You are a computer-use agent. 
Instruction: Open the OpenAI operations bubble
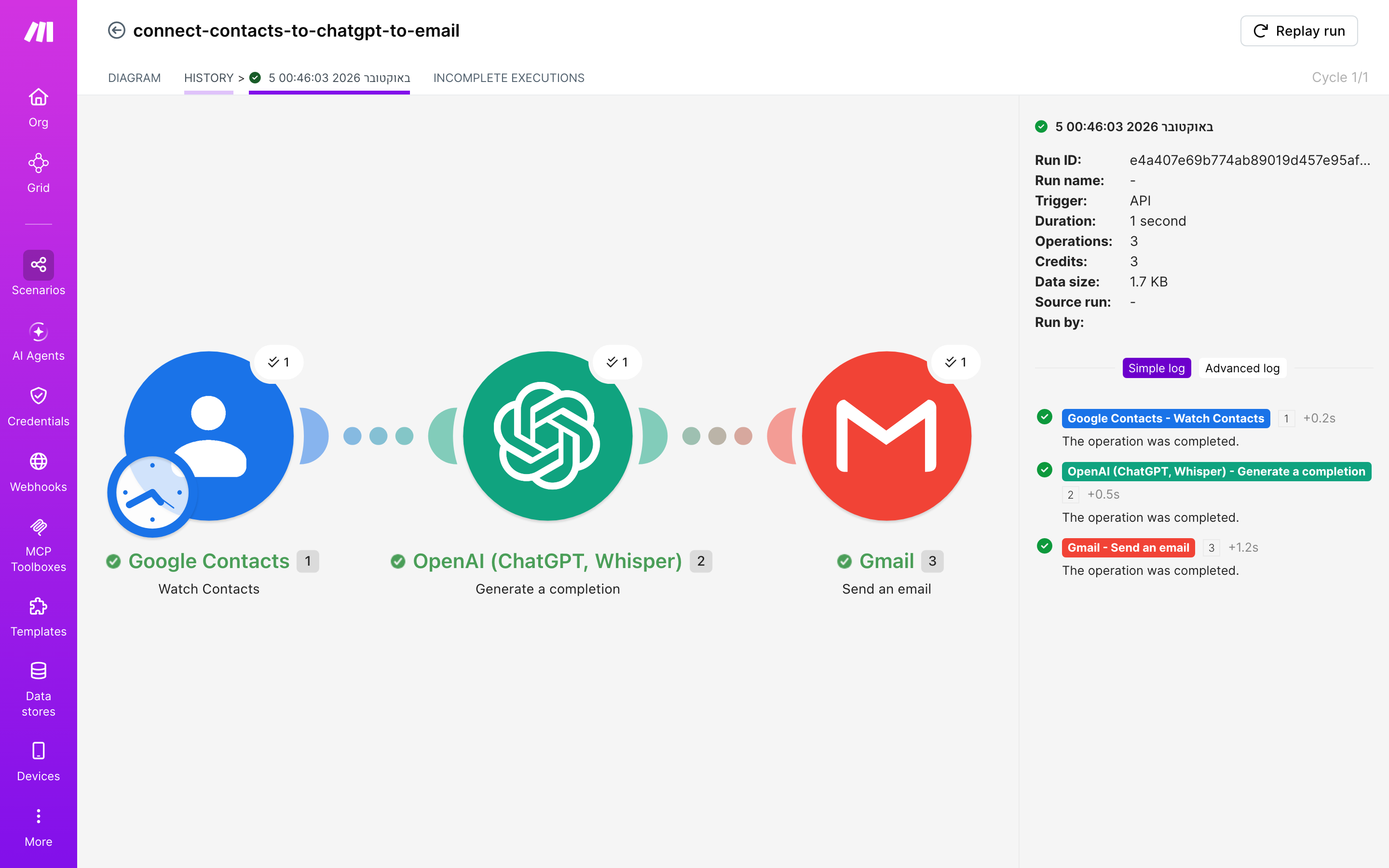[x=617, y=362]
